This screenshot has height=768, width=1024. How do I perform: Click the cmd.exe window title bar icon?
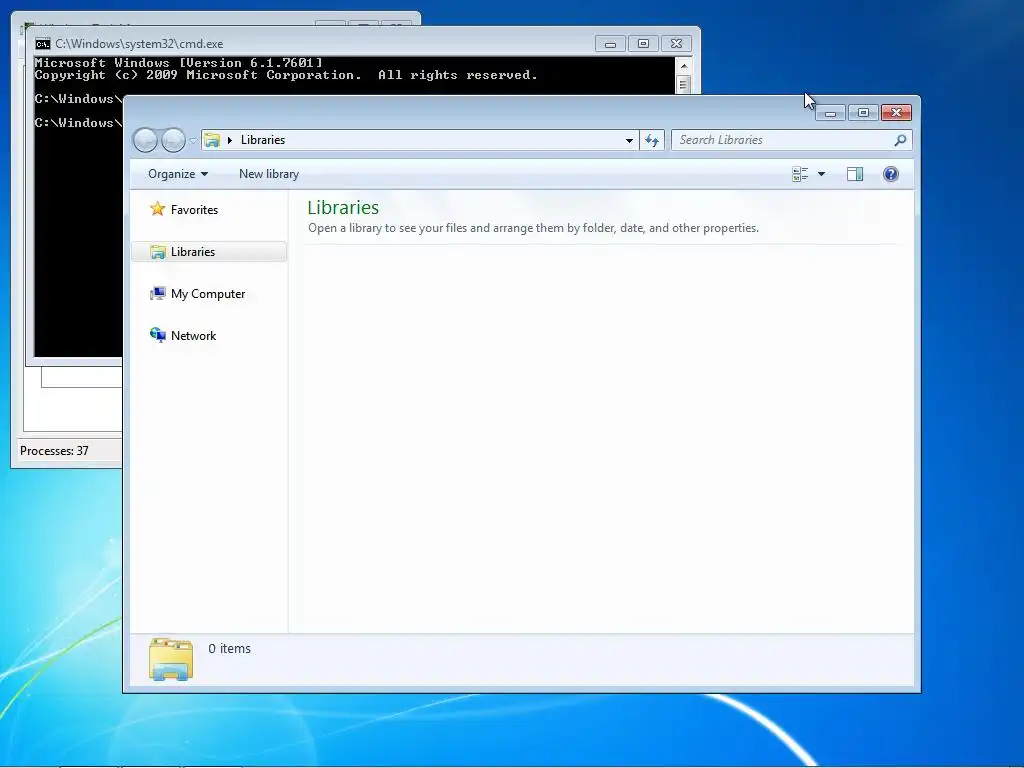(42, 44)
